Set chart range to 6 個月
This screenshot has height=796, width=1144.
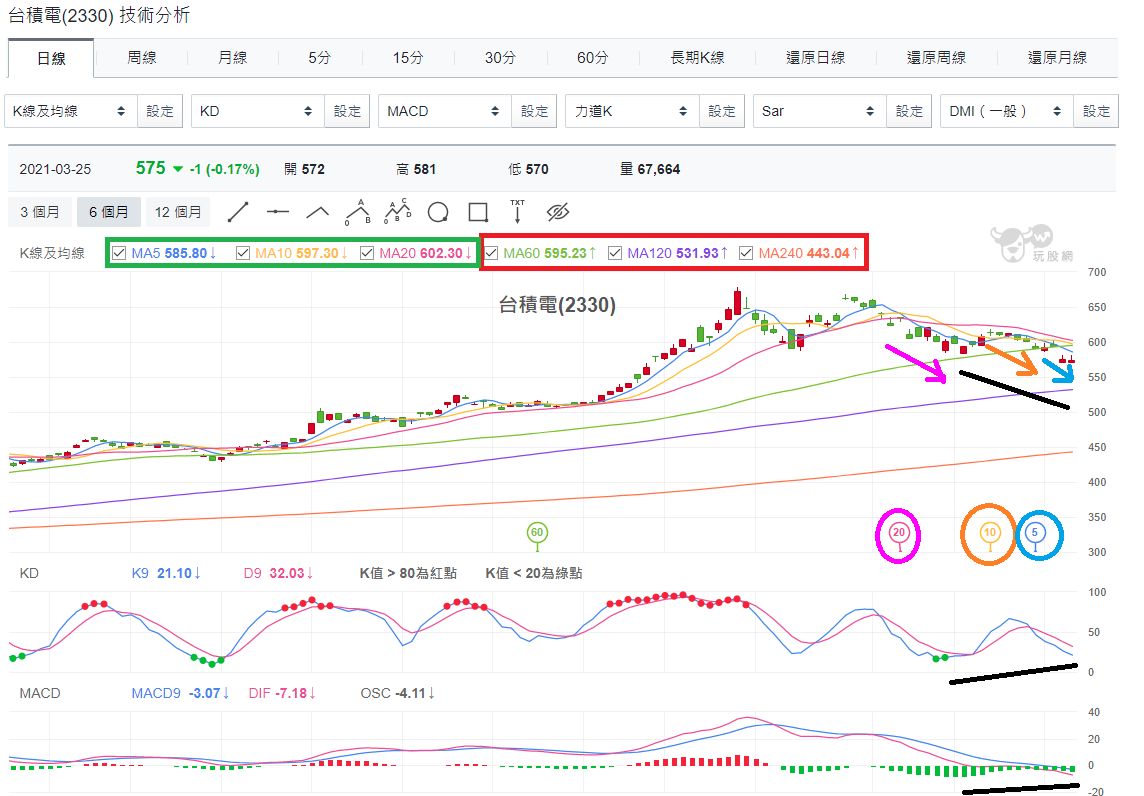[109, 212]
